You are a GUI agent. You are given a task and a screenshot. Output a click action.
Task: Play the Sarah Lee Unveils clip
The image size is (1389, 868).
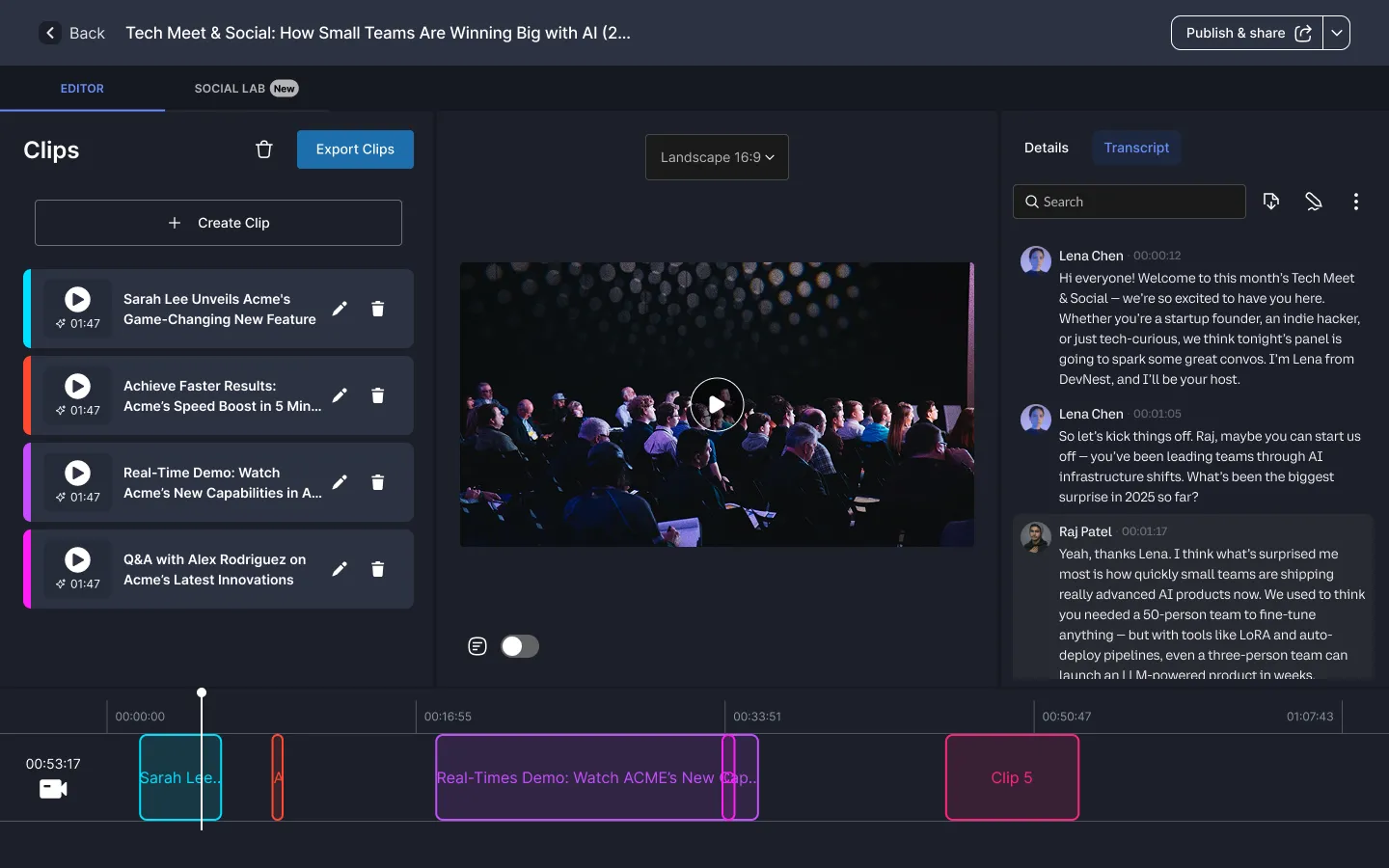click(77, 300)
